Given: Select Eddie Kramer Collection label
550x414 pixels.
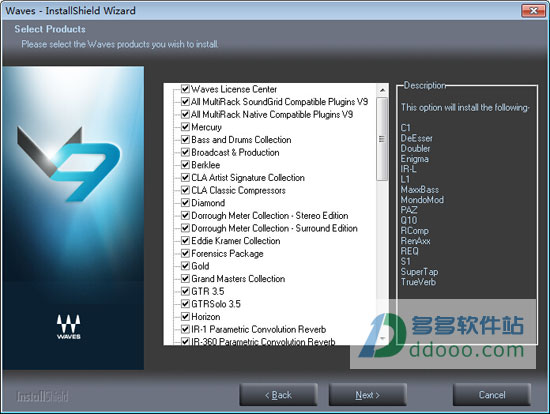Looking at the screenshot, I should point(236,241).
